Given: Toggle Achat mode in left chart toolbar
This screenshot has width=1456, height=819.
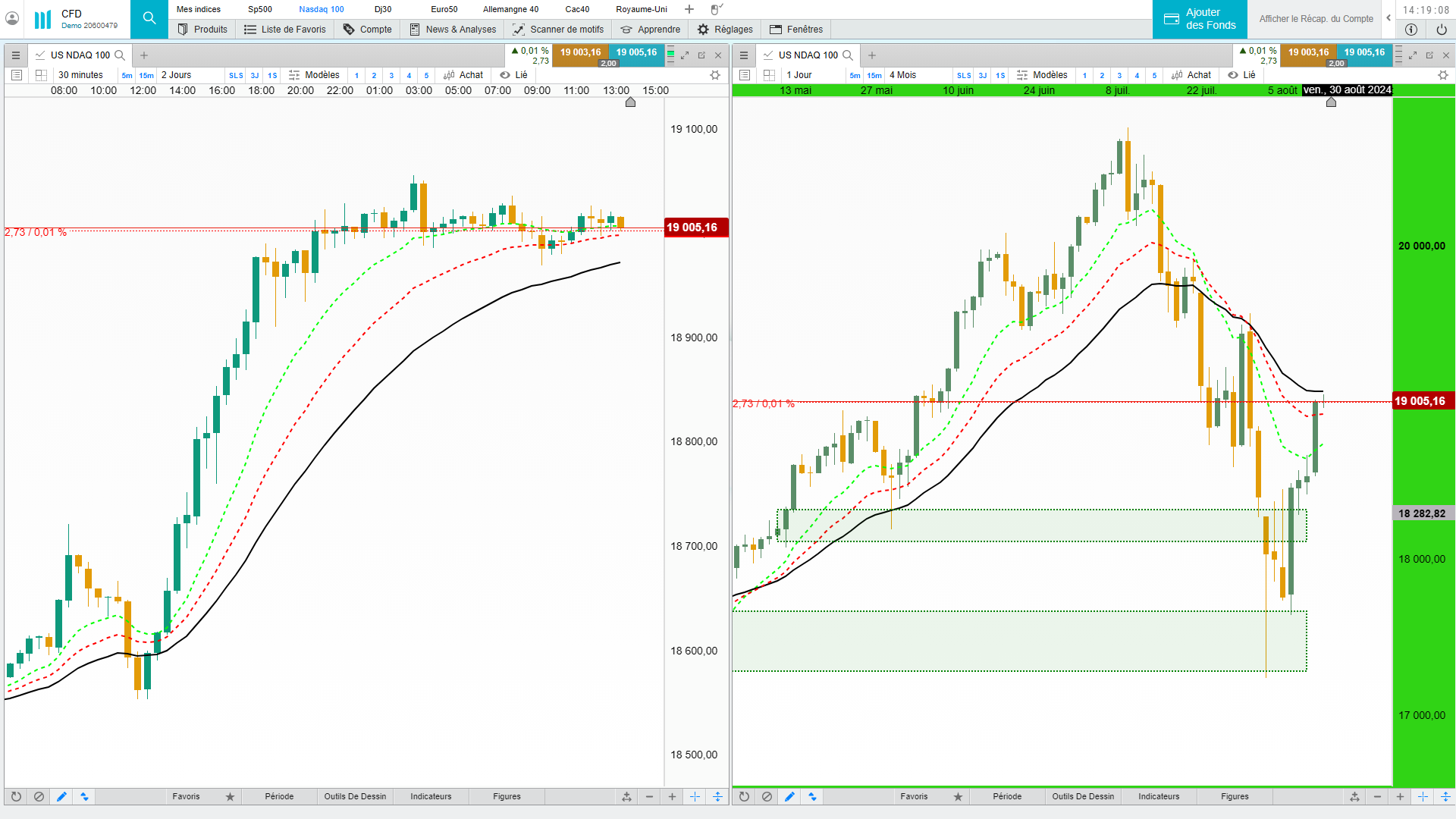Looking at the screenshot, I should [463, 75].
